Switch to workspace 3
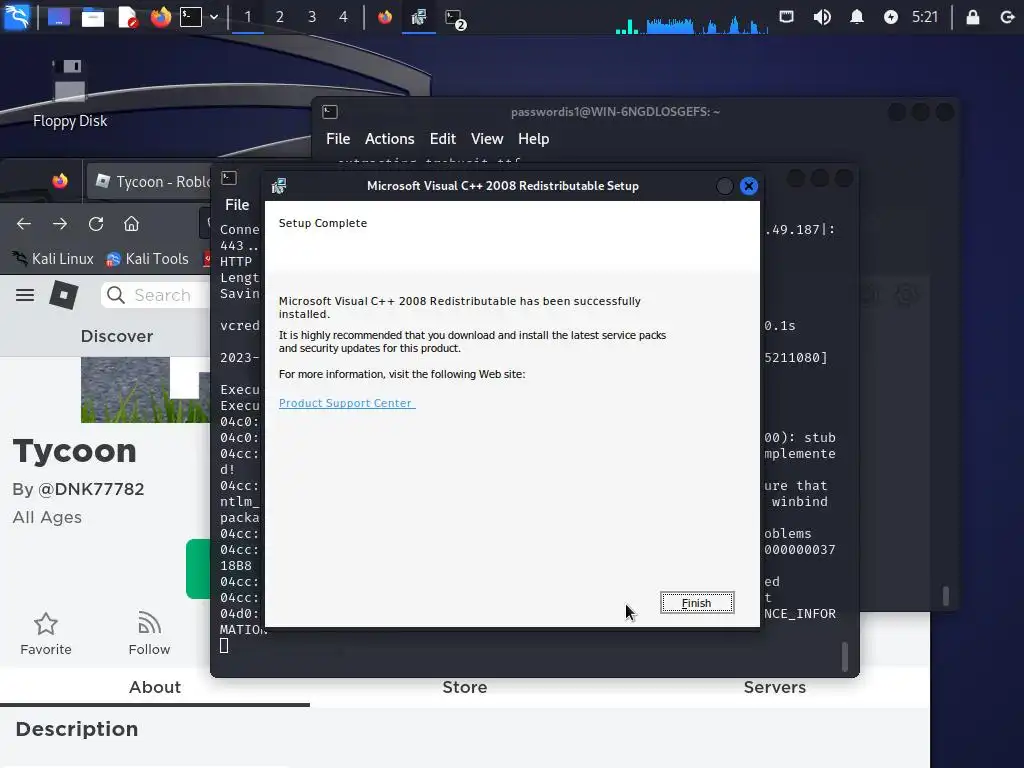1024x768 pixels. 312,17
